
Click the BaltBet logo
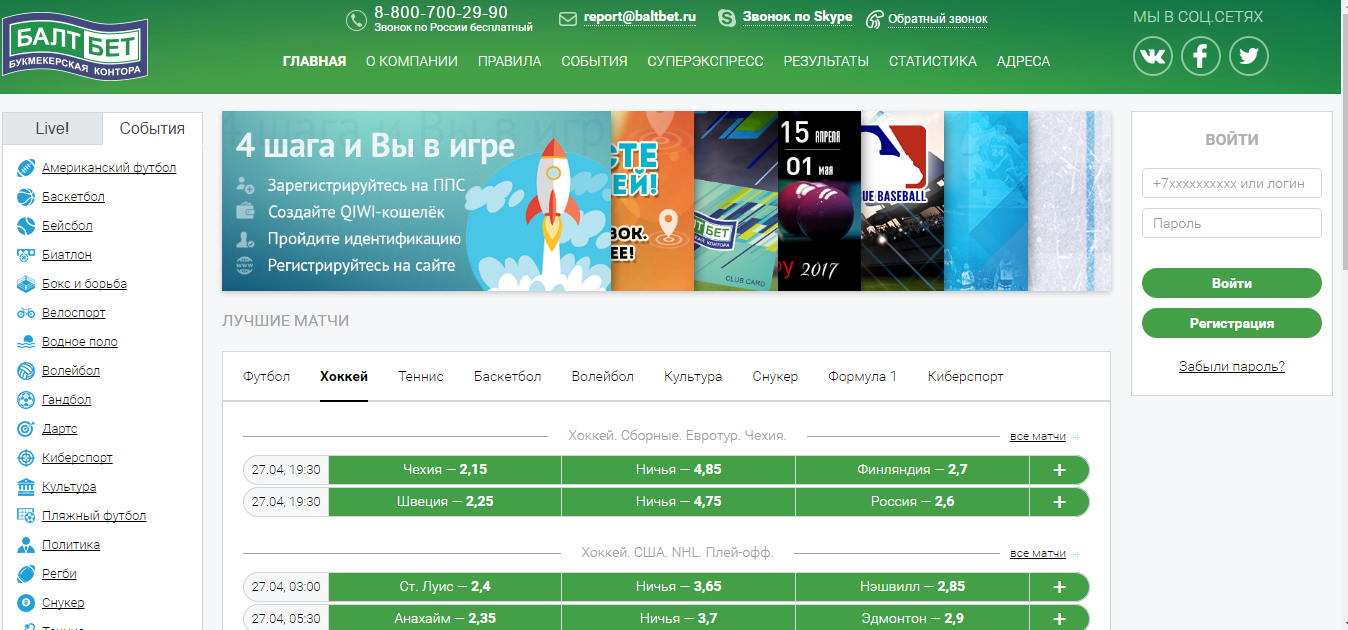(75, 47)
